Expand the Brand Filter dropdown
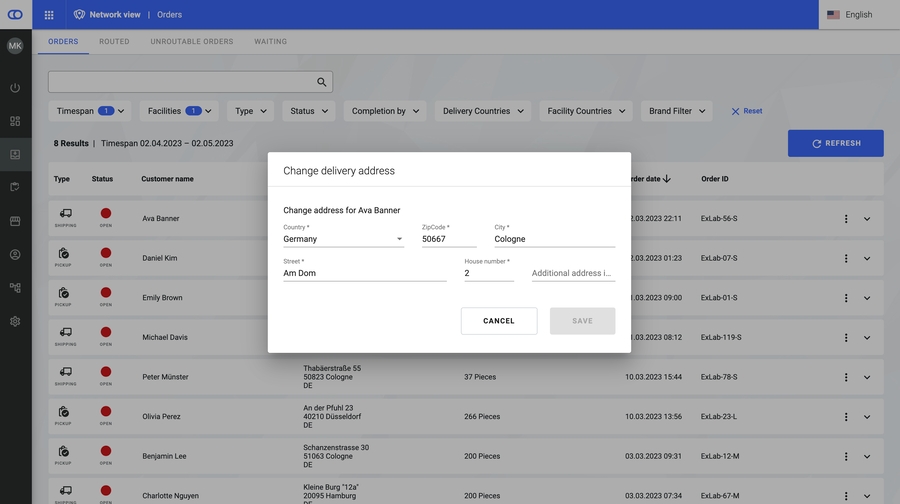The height and width of the screenshot is (504, 900). click(x=677, y=111)
